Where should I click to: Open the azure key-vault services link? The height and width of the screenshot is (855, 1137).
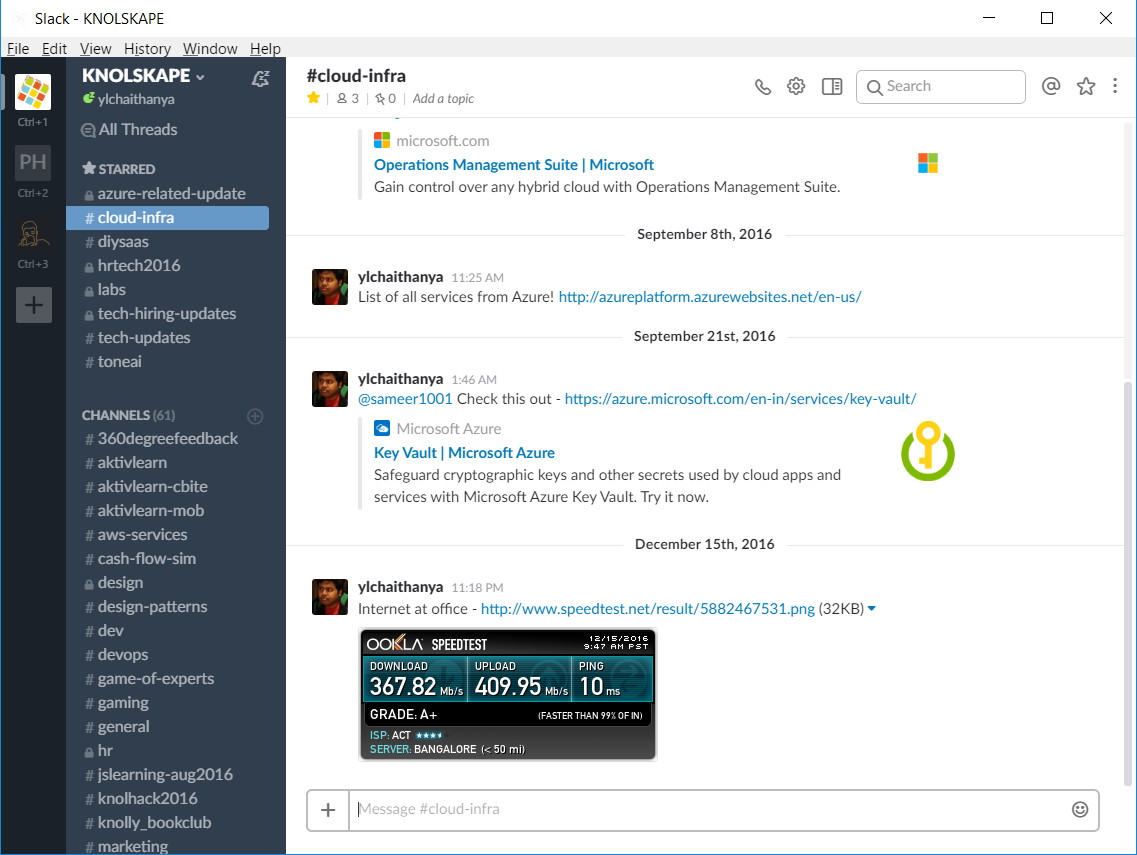click(740, 399)
